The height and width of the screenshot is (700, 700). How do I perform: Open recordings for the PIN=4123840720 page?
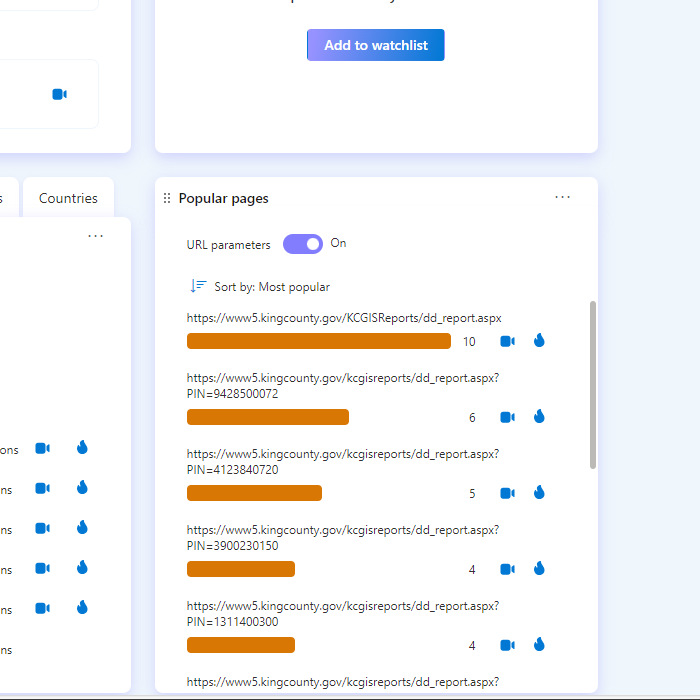pos(507,493)
